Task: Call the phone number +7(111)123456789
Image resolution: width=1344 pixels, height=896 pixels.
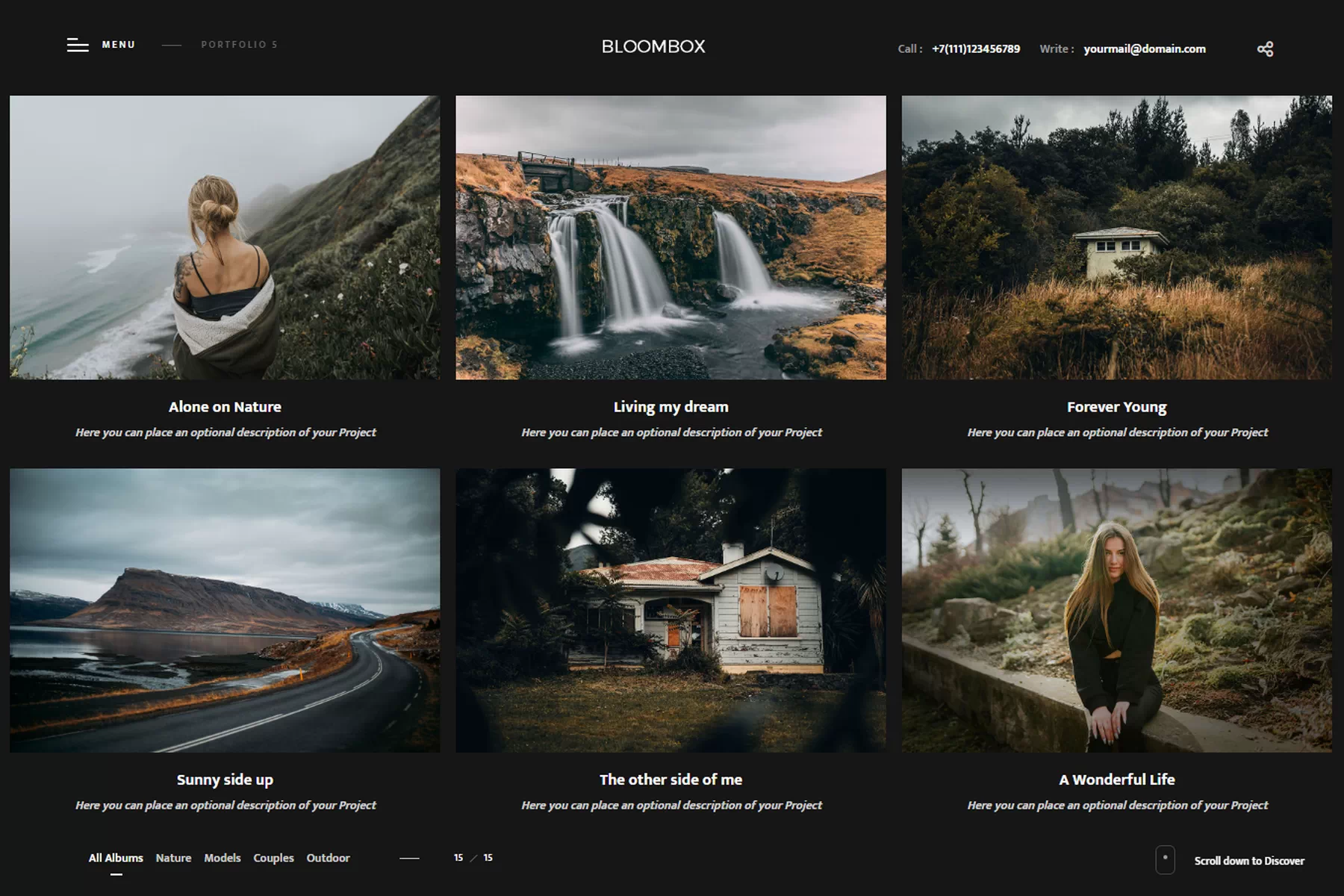Action: click(x=975, y=49)
